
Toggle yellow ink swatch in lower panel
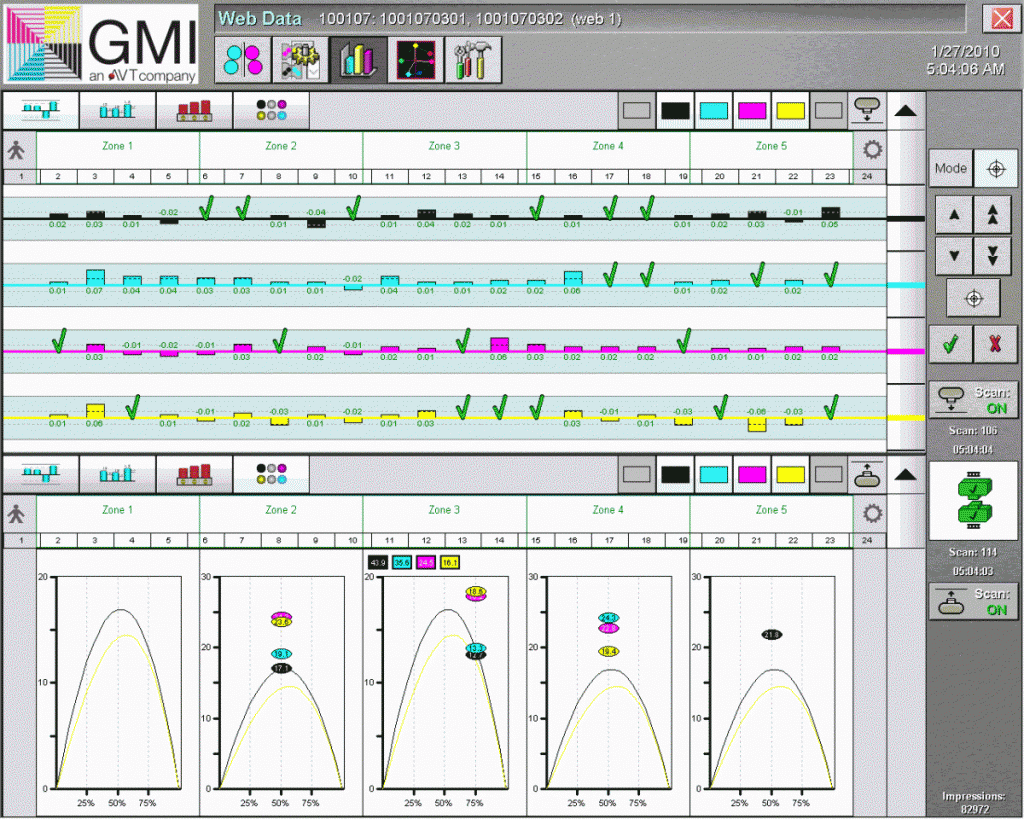point(790,474)
